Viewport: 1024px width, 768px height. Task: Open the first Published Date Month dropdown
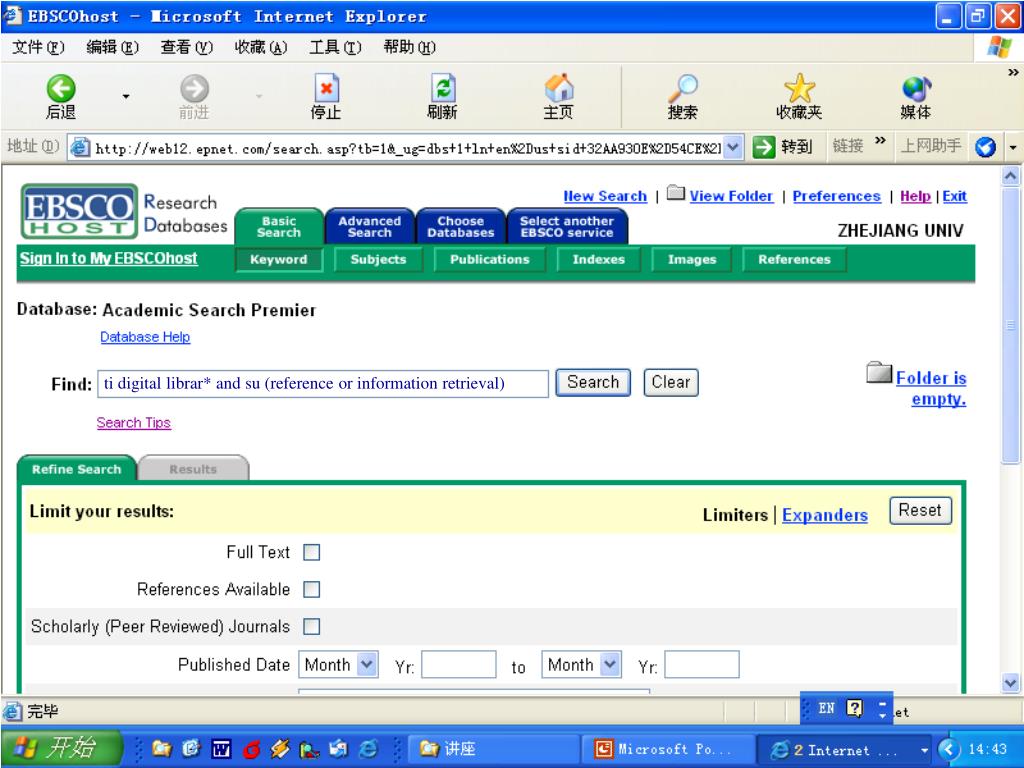(x=338, y=665)
